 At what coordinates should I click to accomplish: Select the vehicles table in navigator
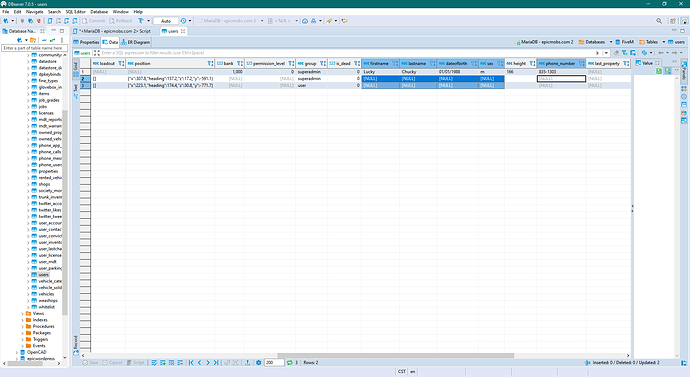[46, 294]
